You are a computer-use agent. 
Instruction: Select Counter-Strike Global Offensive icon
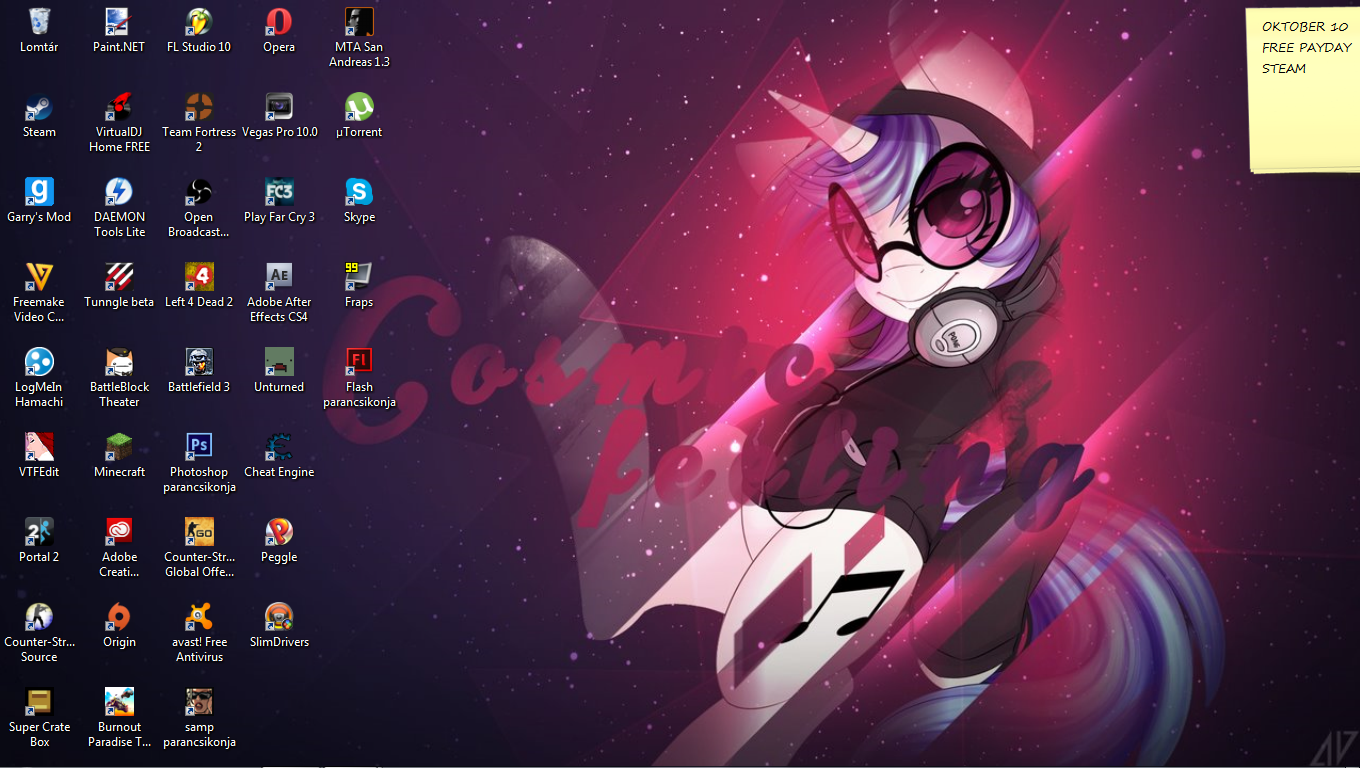[x=199, y=531]
